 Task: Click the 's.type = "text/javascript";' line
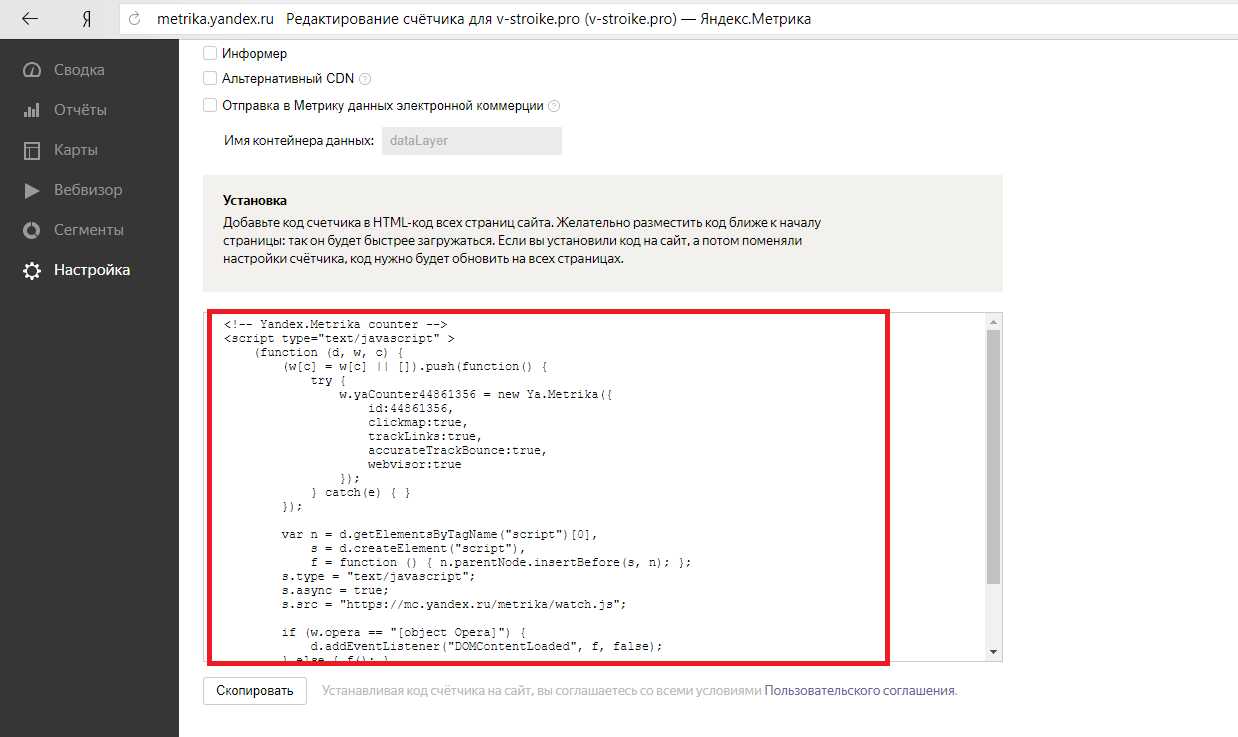click(x=378, y=576)
